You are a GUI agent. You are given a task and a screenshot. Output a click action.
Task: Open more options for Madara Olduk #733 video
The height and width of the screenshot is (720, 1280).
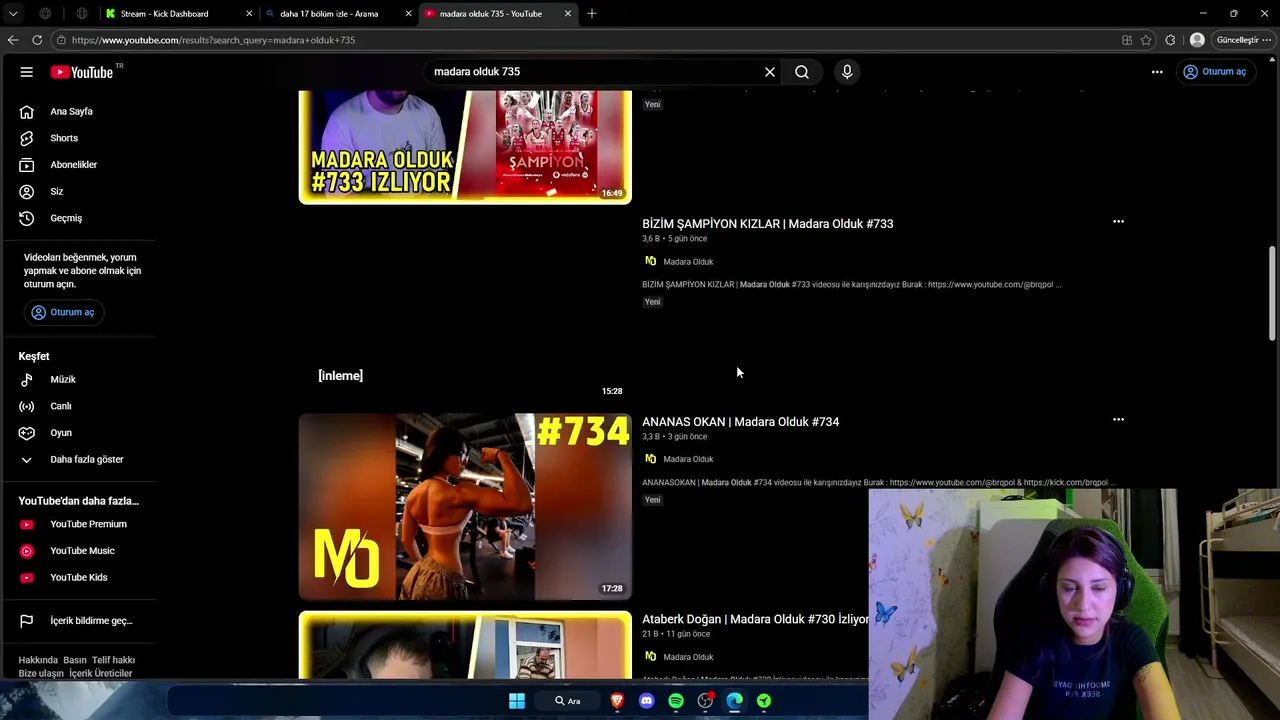pyautogui.click(x=1118, y=222)
